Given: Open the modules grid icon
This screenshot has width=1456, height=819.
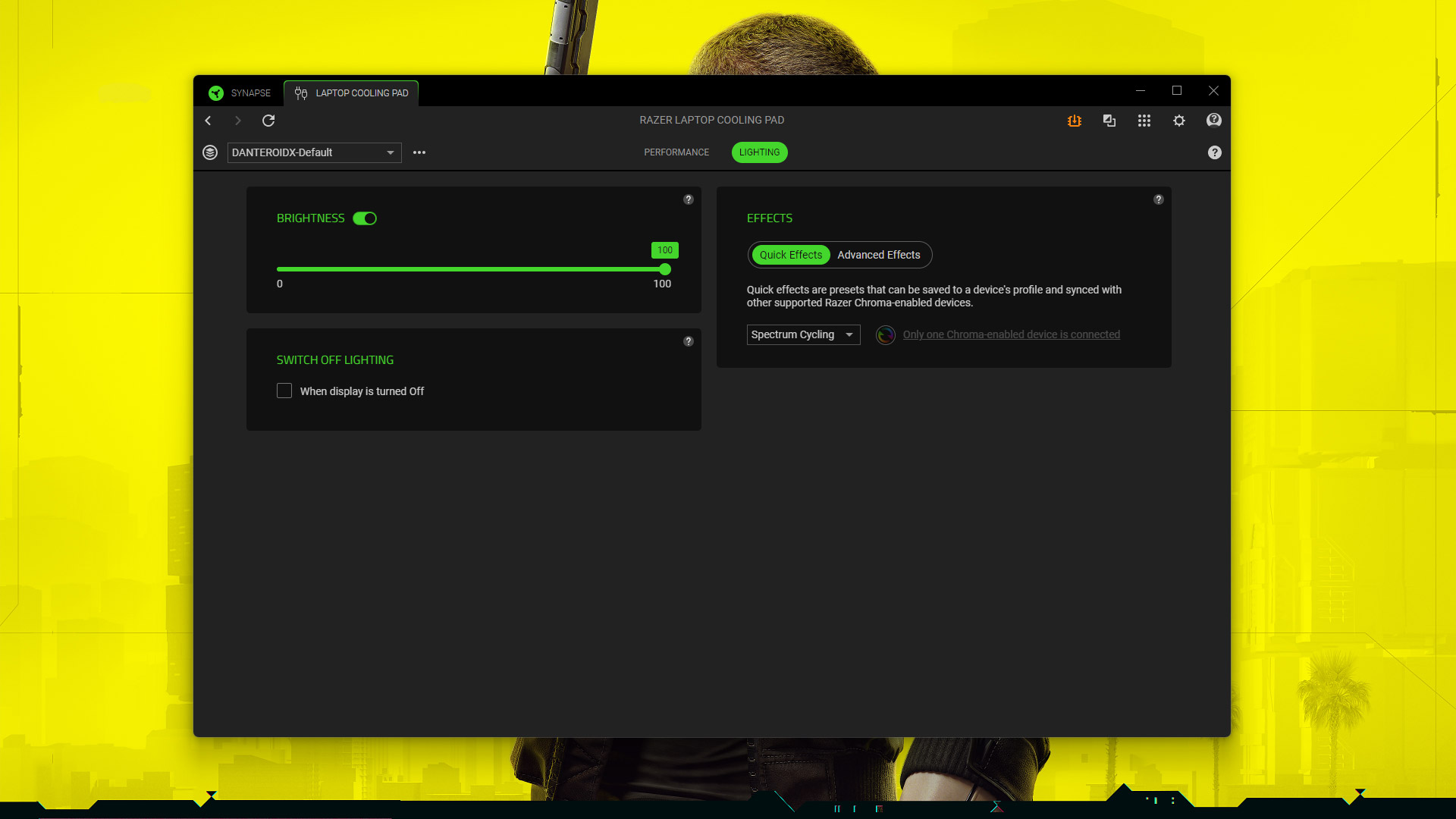Looking at the screenshot, I should [1144, 121].
